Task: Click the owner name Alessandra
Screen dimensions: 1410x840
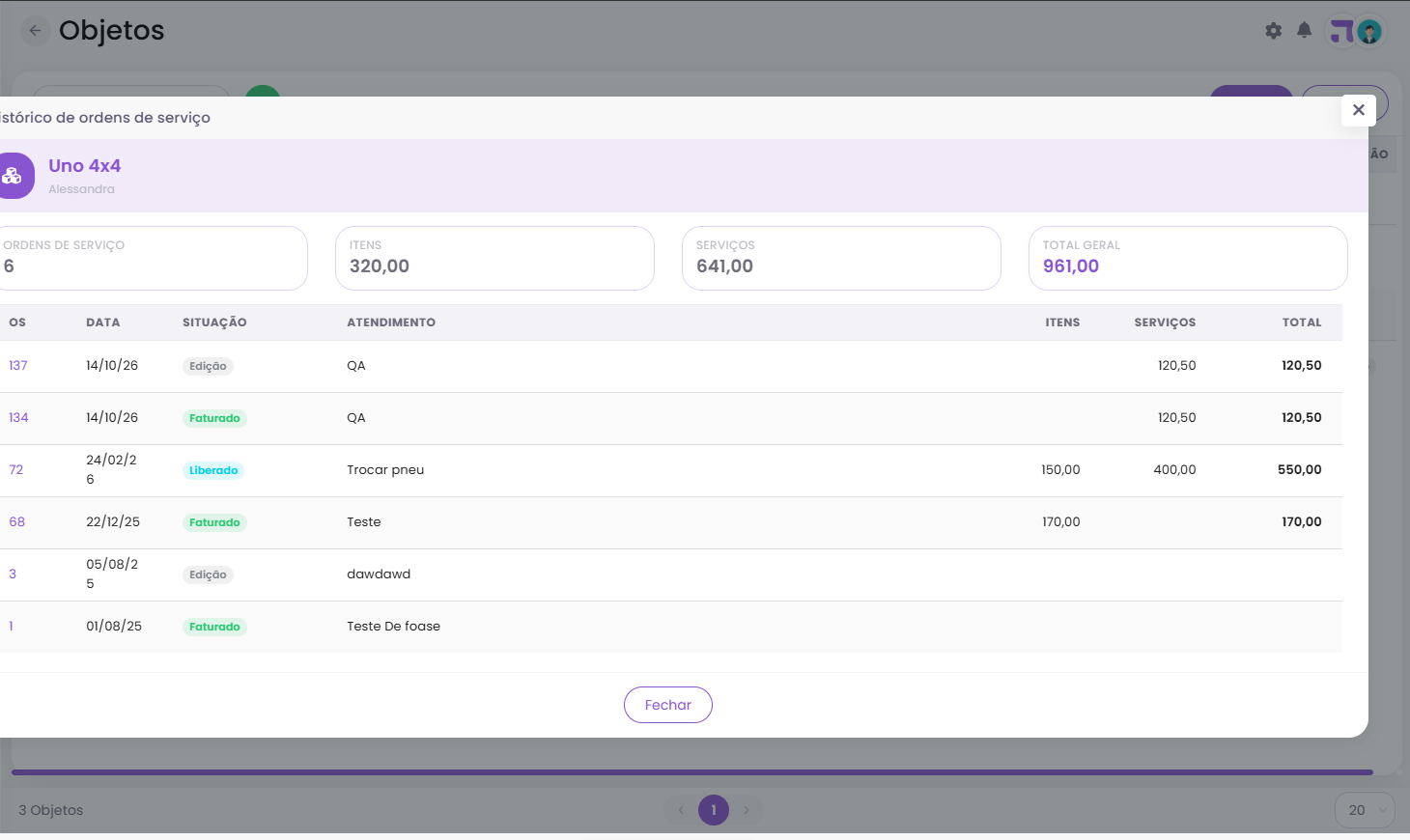Action: (x=81, y=189)
